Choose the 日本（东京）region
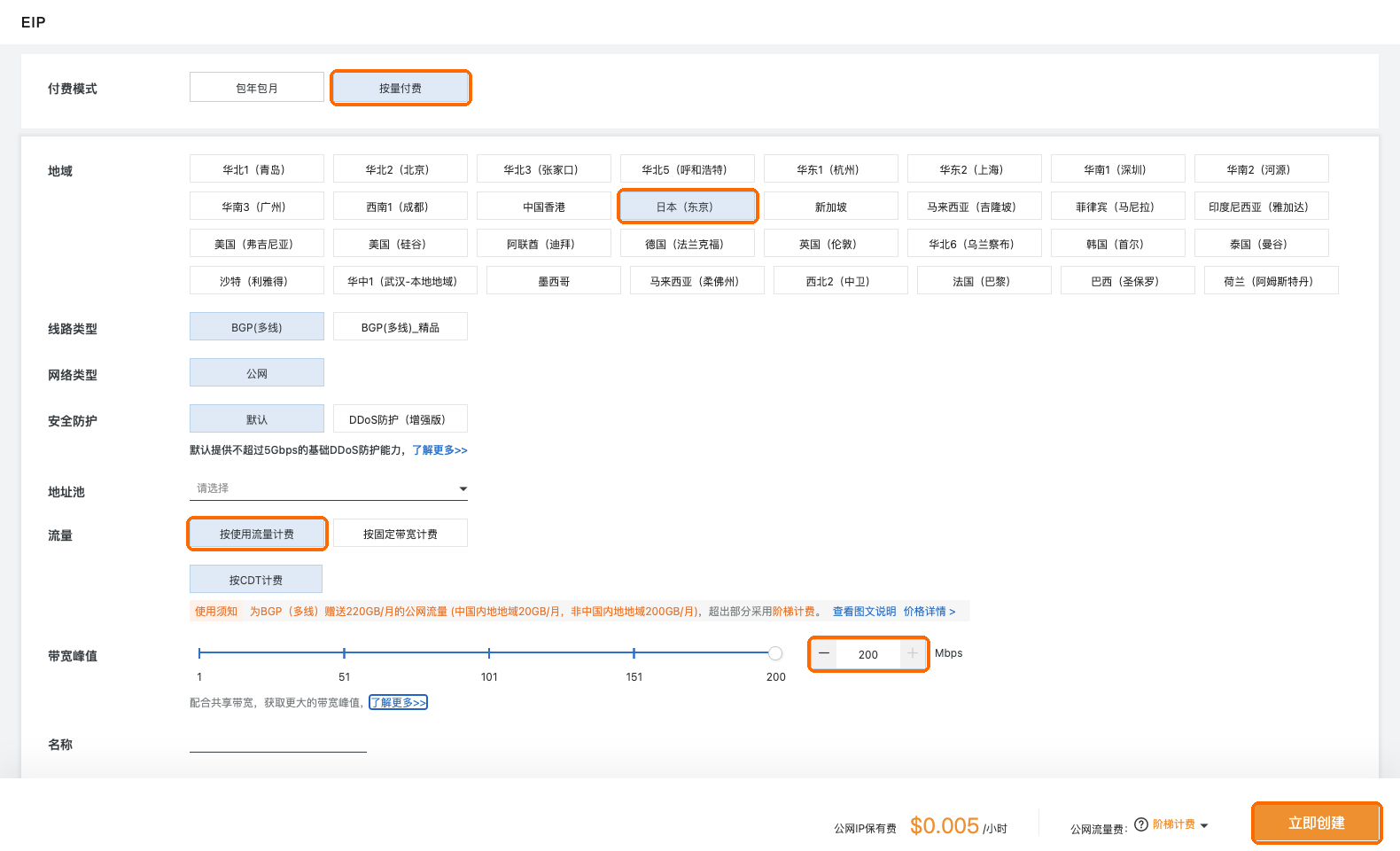The image size is (1400, 851). pyautogui.click(x=688, y=207)
